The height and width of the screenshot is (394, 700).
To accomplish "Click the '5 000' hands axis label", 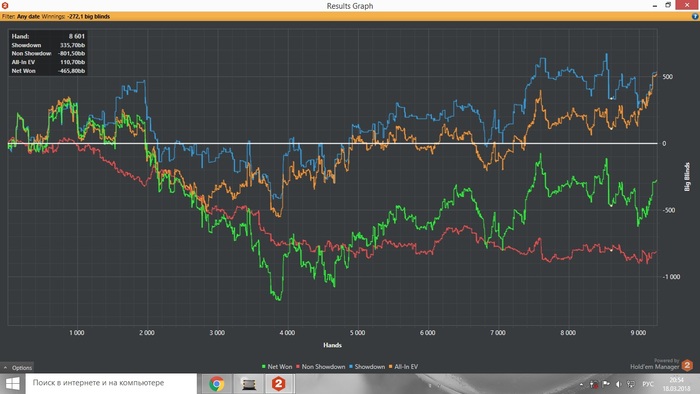I will 357,333.
